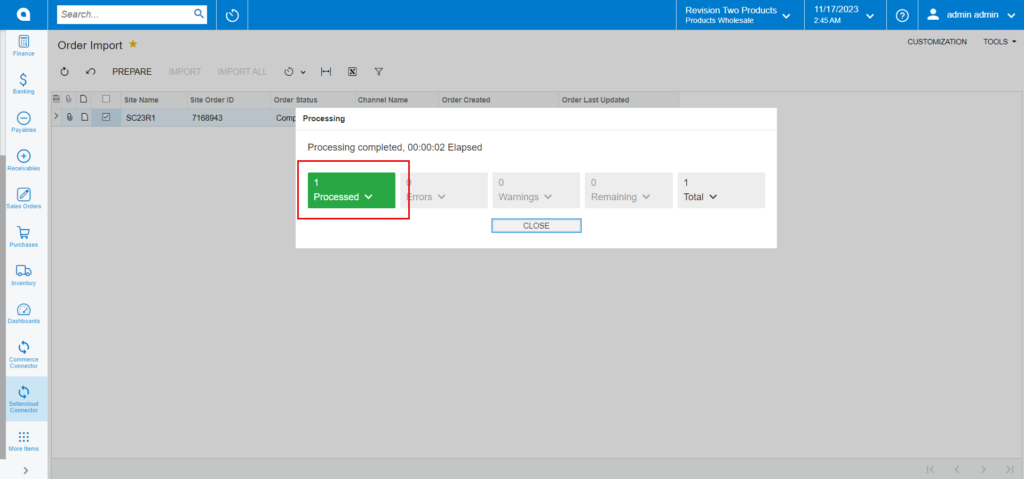Open the Help question mark icon
The height and width of the screenshot is (479, 1024).
[x=902, y=15]
